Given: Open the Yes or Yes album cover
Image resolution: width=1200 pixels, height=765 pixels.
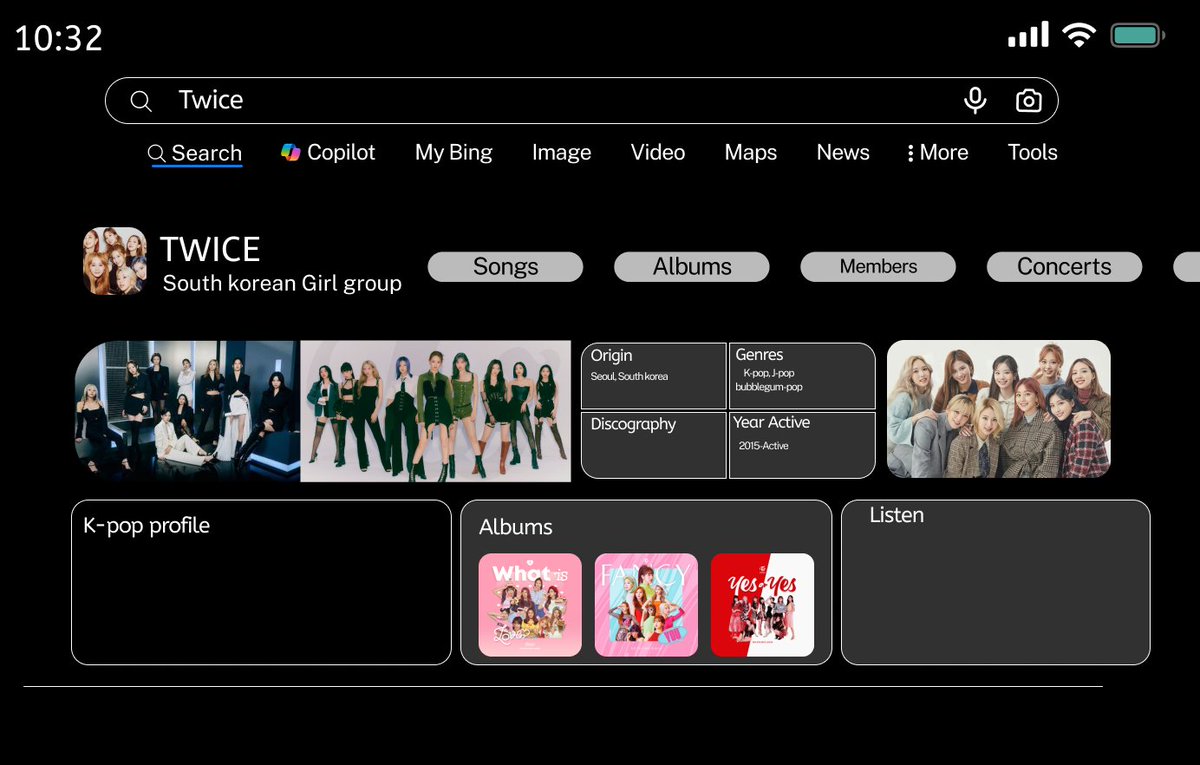Looking at the screenshot, I should point(762,605).
